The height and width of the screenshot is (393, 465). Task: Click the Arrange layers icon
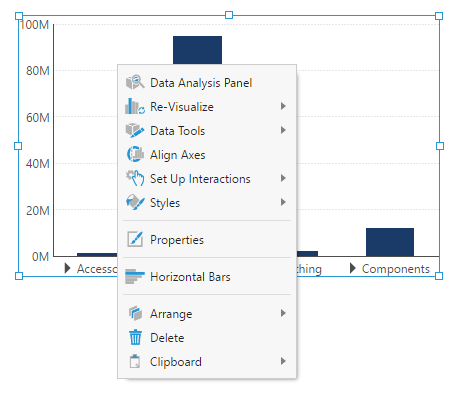pos(135,313)
